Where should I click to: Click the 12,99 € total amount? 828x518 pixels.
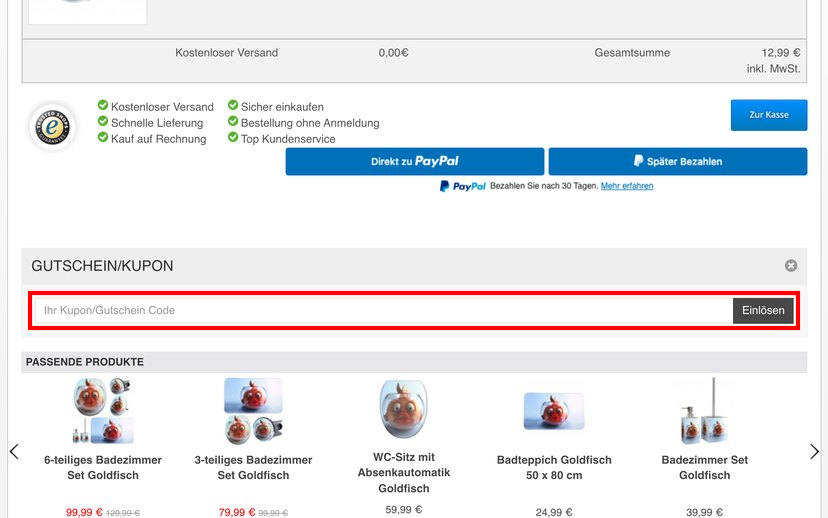[x=780, y=53]
